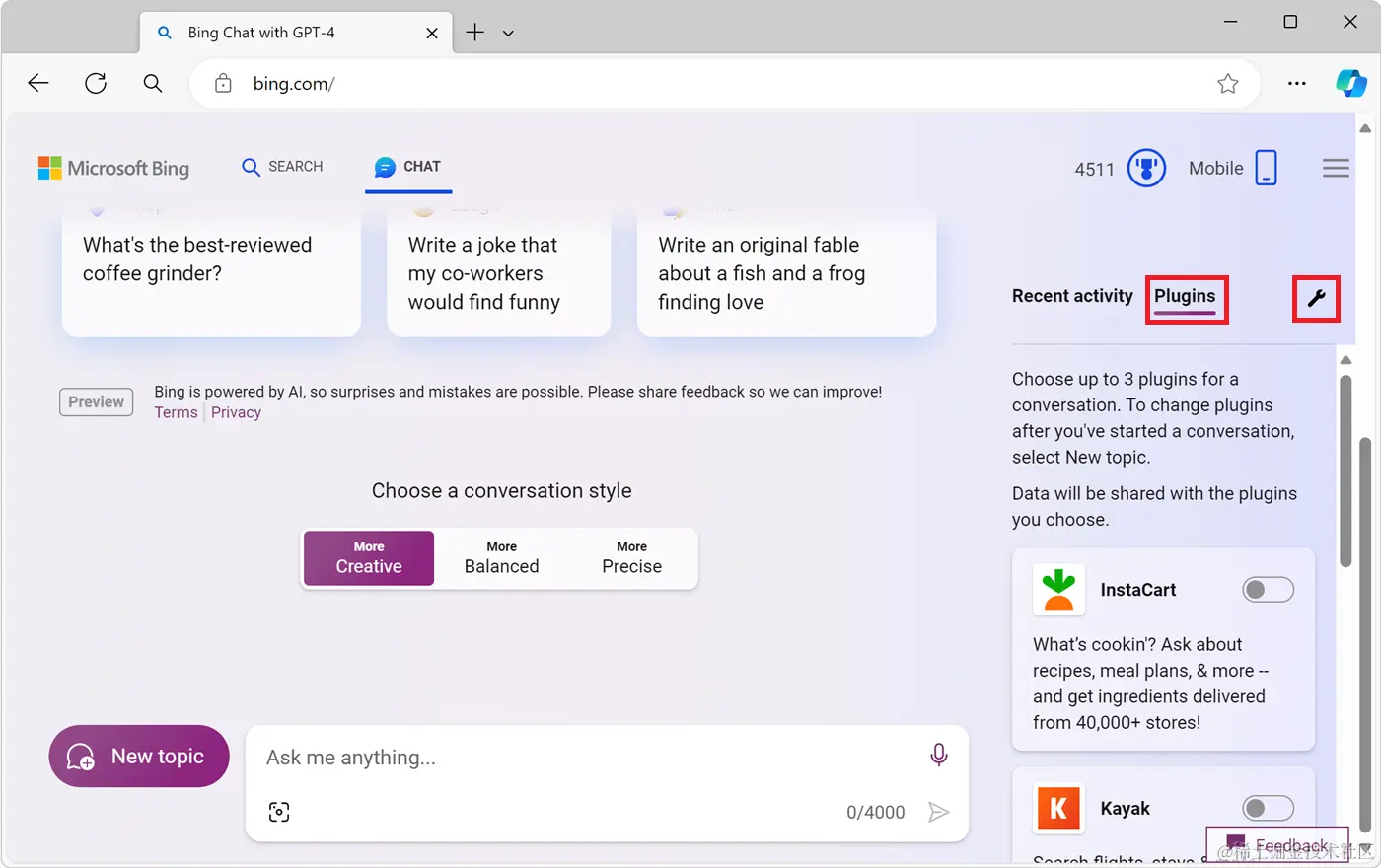Click the 4511 rewards points number
Viewport: 1381px width, 868px height.
click(1094, 169)
